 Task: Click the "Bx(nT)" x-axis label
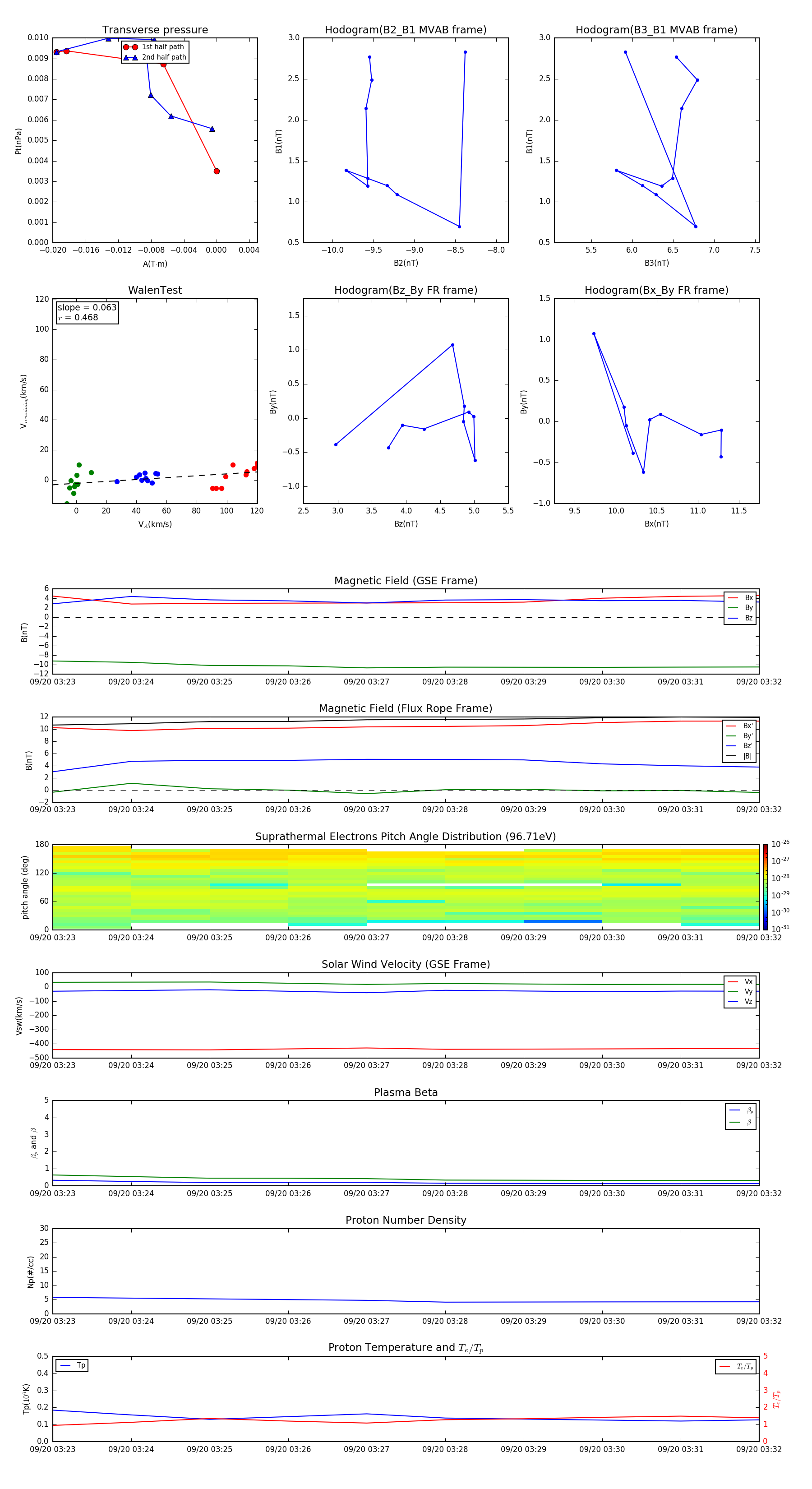tap(656, 524)
